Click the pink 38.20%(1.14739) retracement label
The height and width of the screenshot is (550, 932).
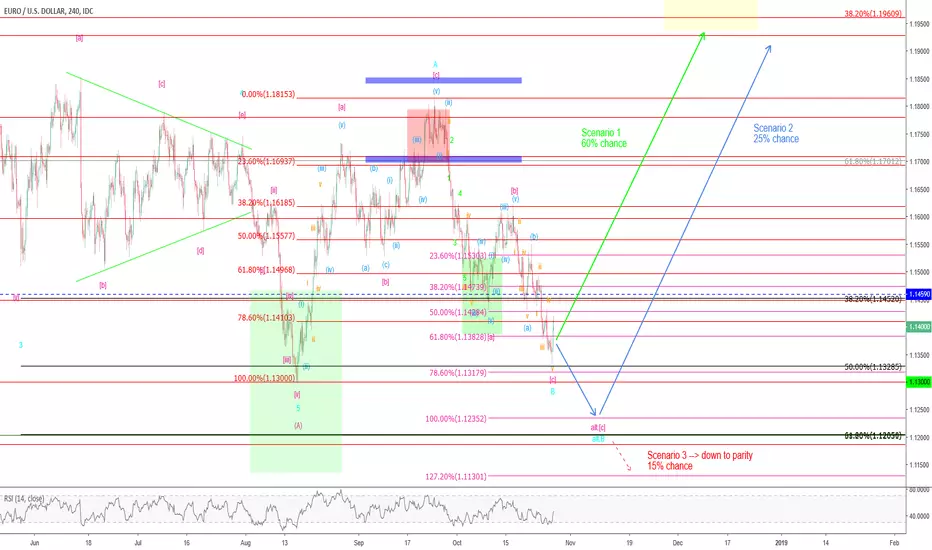coord(458,287)
